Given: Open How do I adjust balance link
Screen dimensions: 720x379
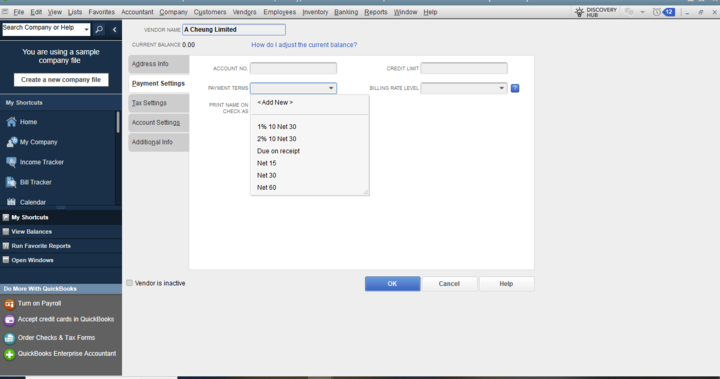Looking at the screenshot, I should click(x=304, y=45).
